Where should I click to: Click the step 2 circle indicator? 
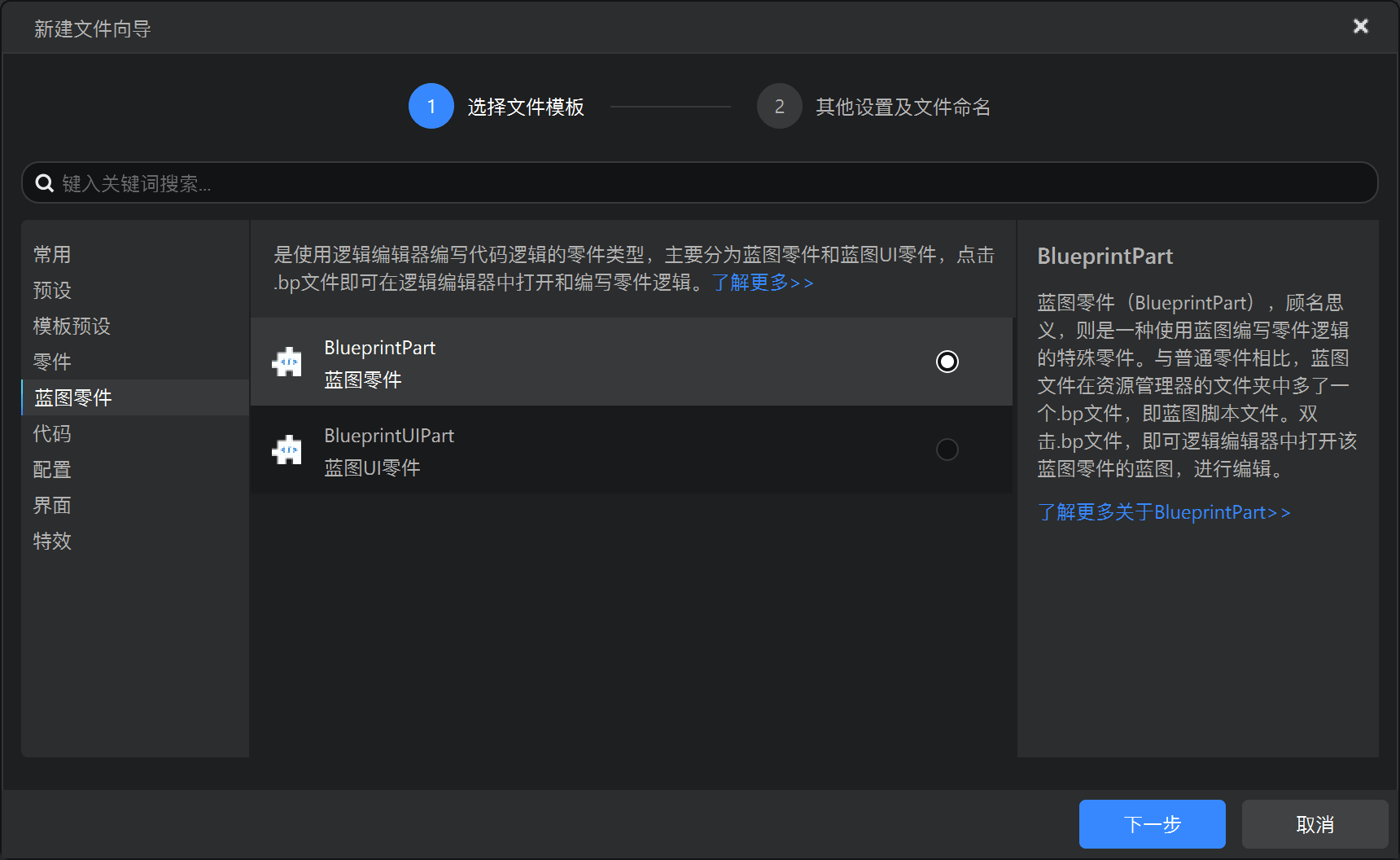point(779,107)
